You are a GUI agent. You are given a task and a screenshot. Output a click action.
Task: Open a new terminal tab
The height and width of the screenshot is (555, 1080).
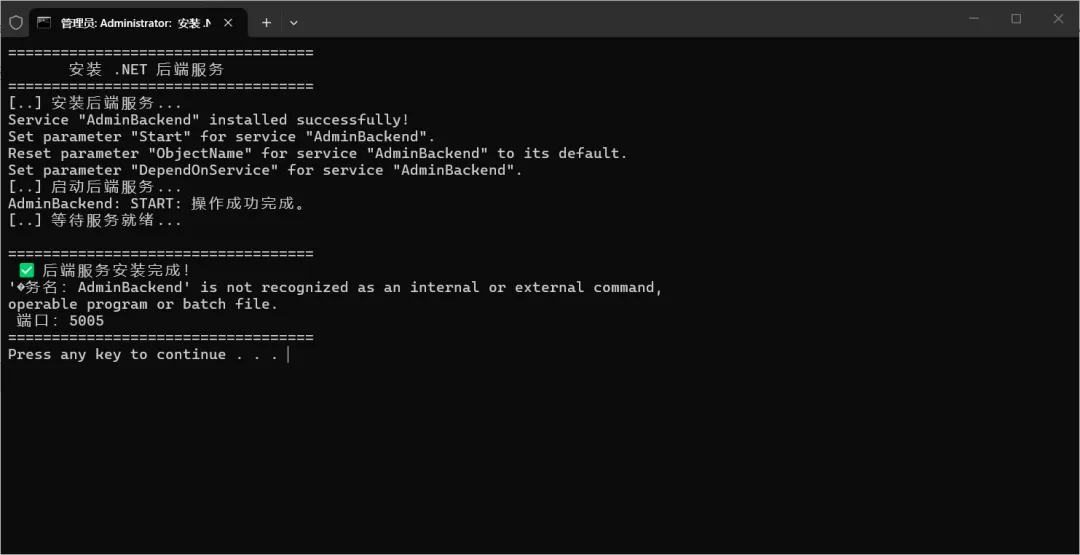(x=266, y=22)
